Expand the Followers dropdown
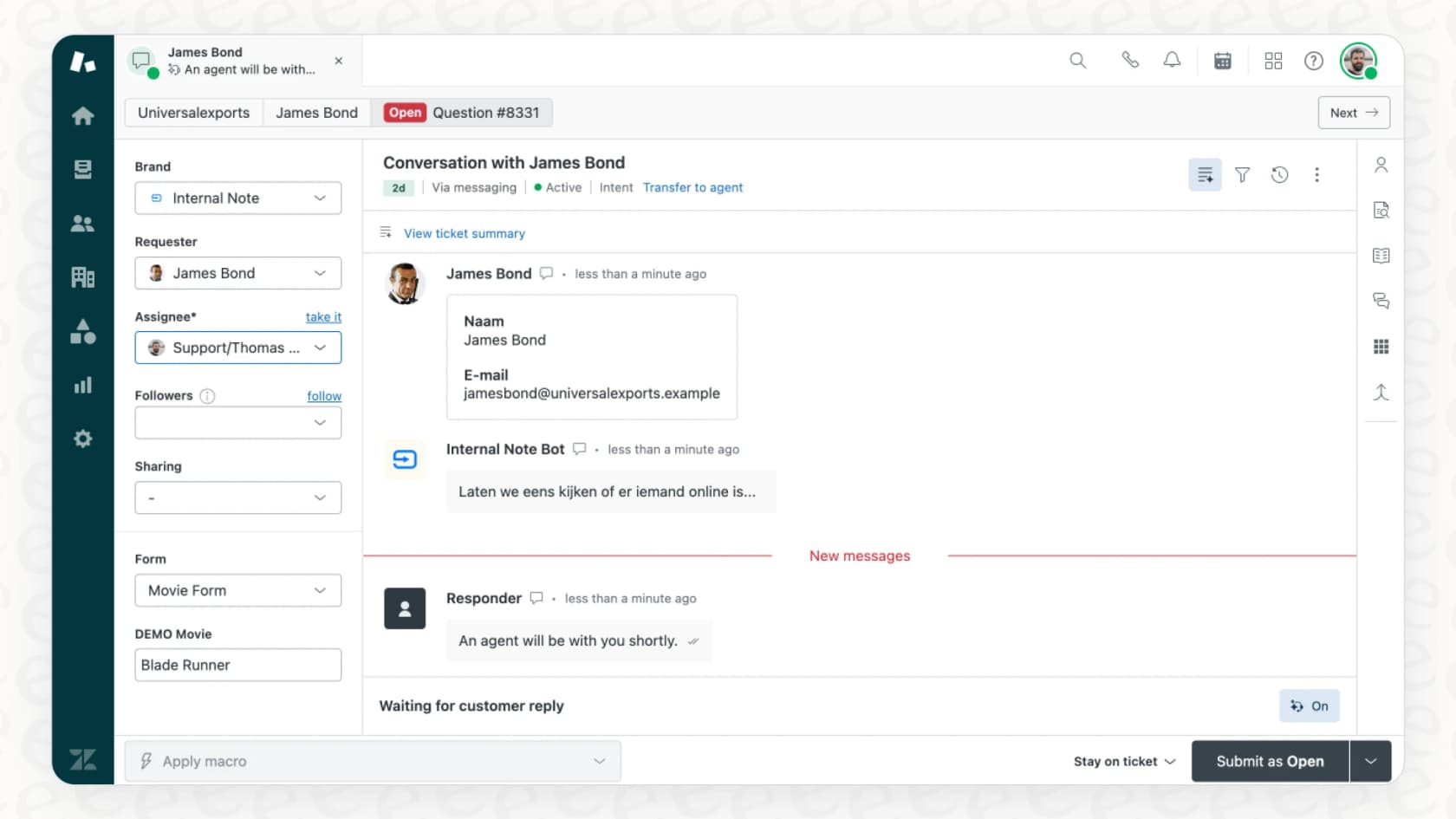The height and width of the screenshot is (819, 1456). (238, 423)
